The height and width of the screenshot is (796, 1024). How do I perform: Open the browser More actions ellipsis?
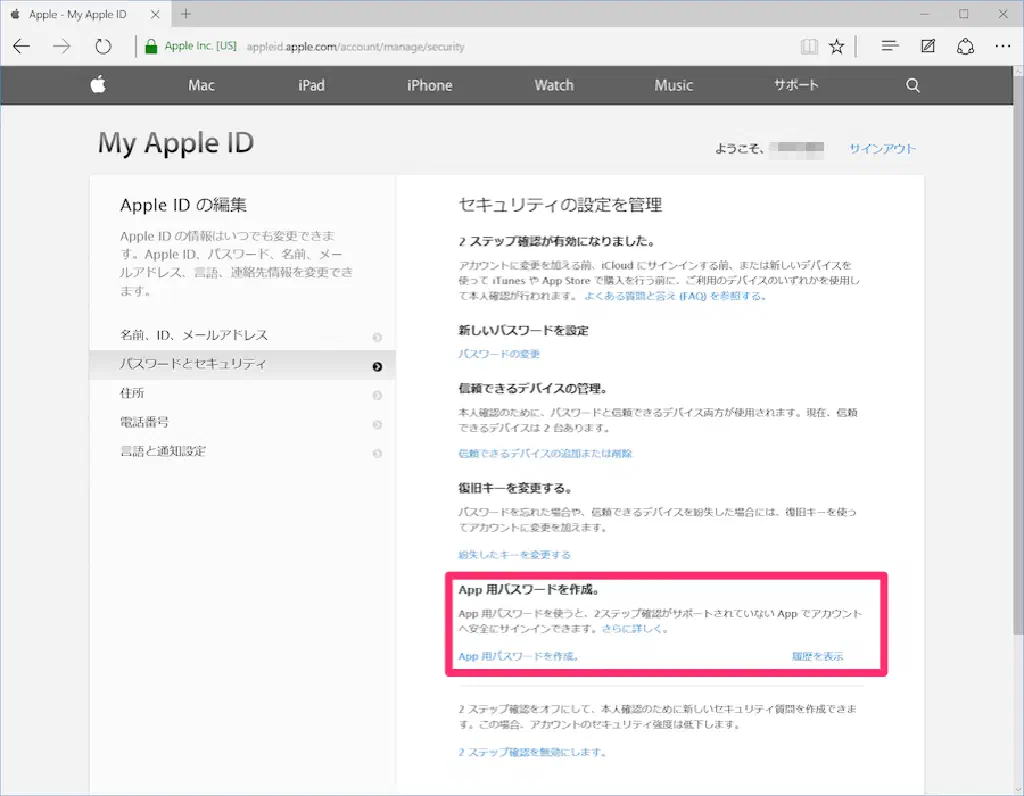point(1003,46)
